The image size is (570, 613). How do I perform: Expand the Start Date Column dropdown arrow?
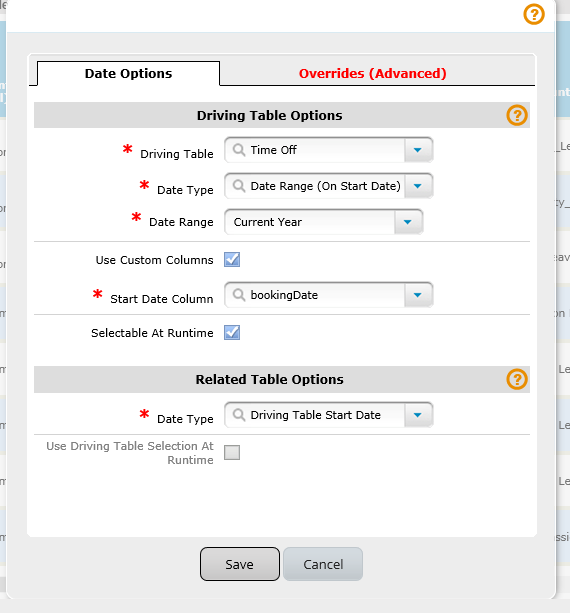click(418, 295)
